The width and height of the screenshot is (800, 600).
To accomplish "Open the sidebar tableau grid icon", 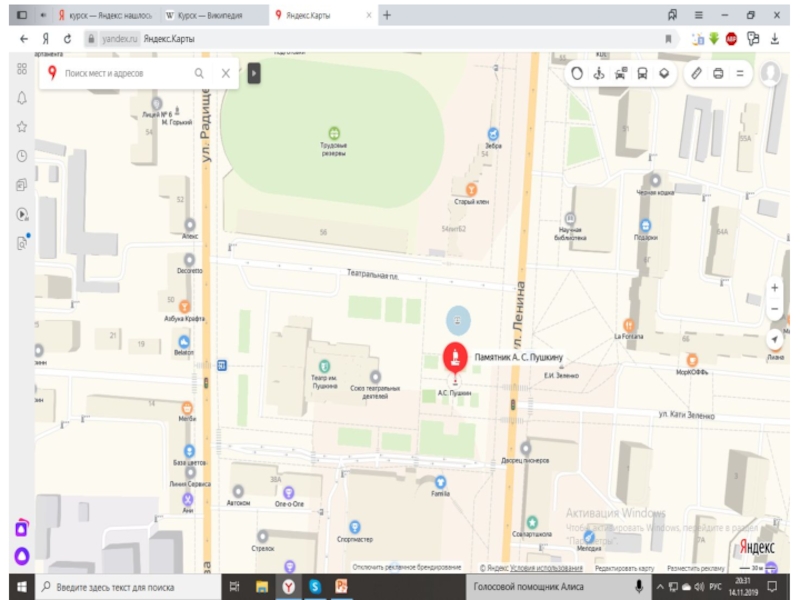I will [22, 69].
